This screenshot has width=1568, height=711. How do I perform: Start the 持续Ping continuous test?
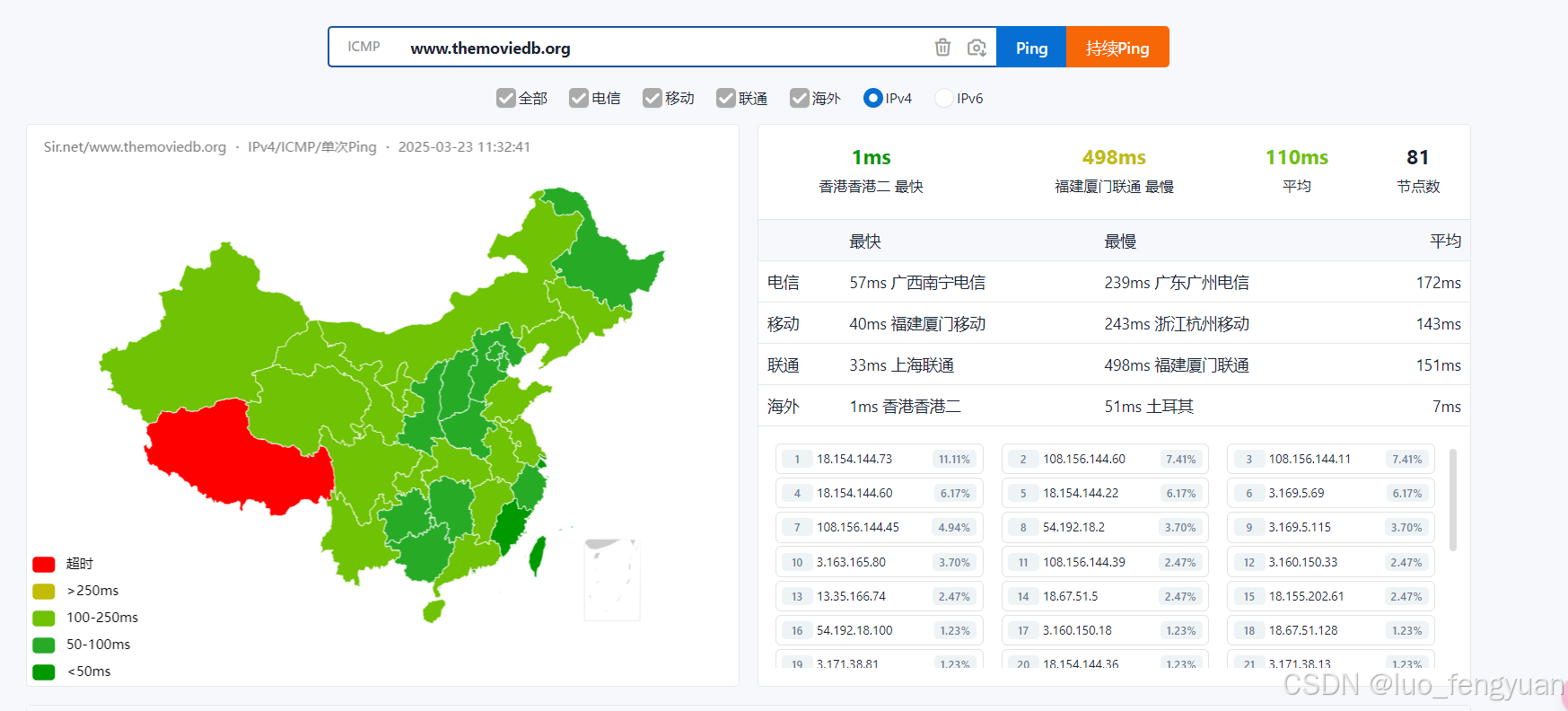tap(1117, 48)
